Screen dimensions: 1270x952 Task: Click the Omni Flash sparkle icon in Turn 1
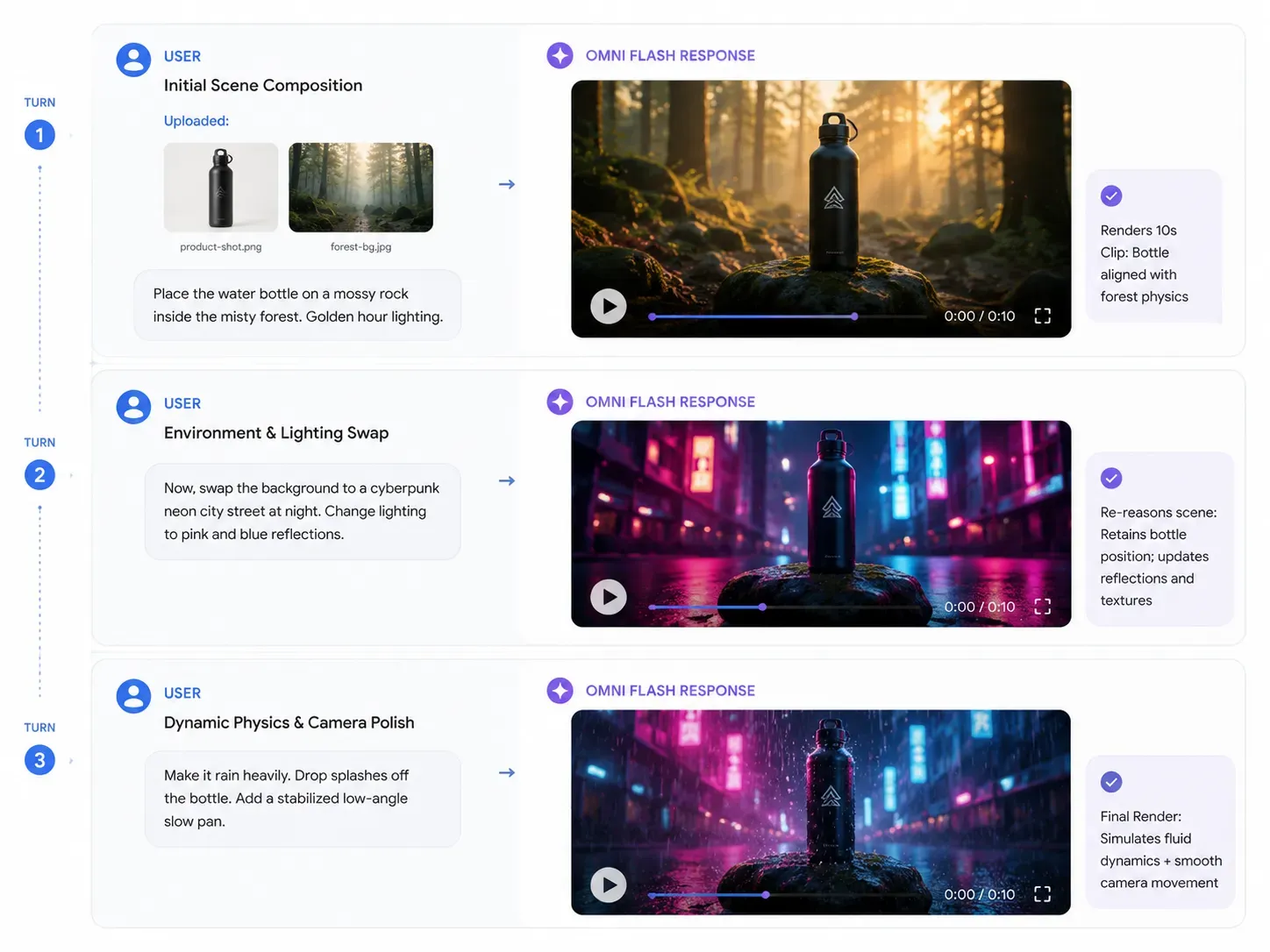coord(560,55)
